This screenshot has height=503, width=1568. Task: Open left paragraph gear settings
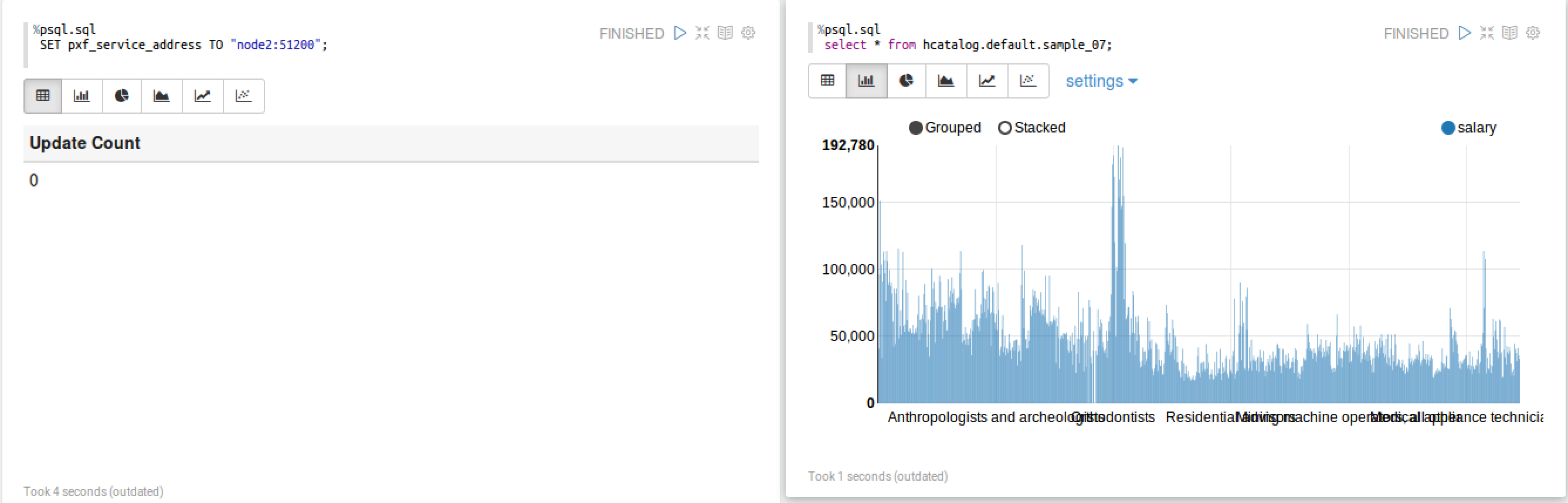748,33
